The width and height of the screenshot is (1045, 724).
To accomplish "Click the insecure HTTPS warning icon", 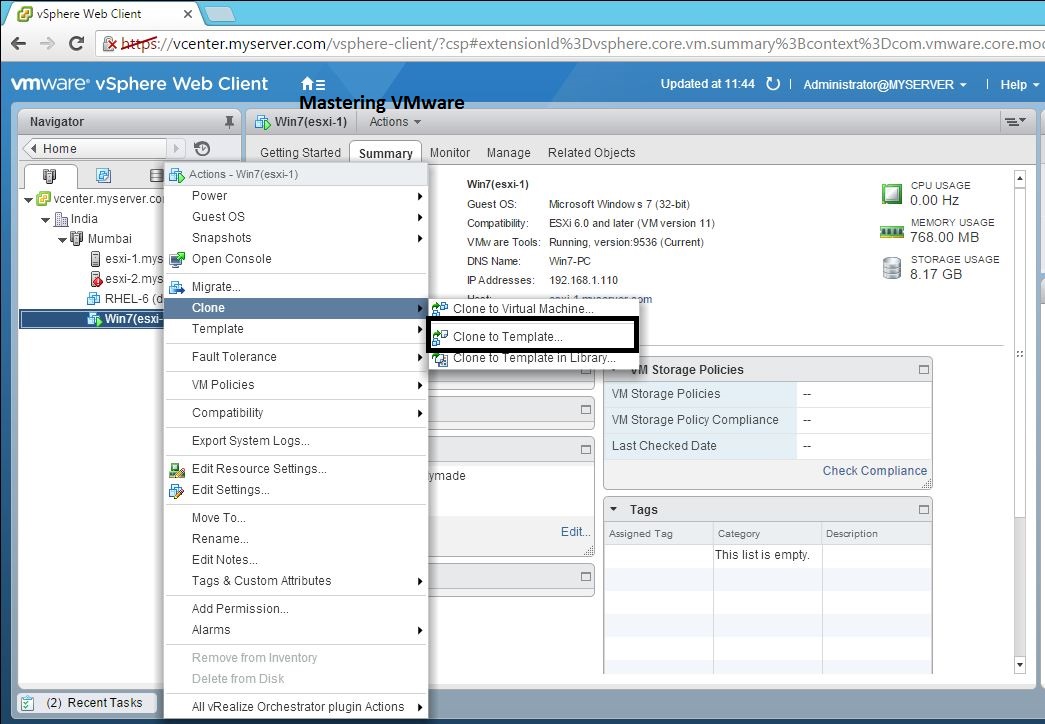I will point(111,44).
